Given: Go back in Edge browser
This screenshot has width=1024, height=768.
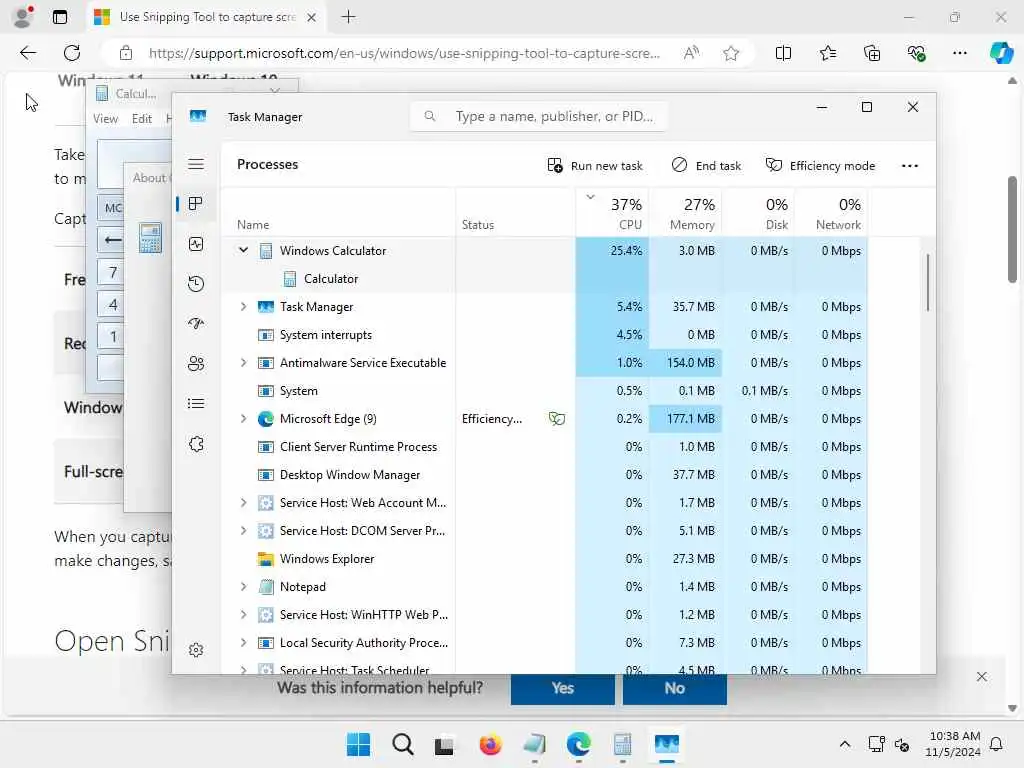Looking at the screenshot, I should [x=28, y=53].
